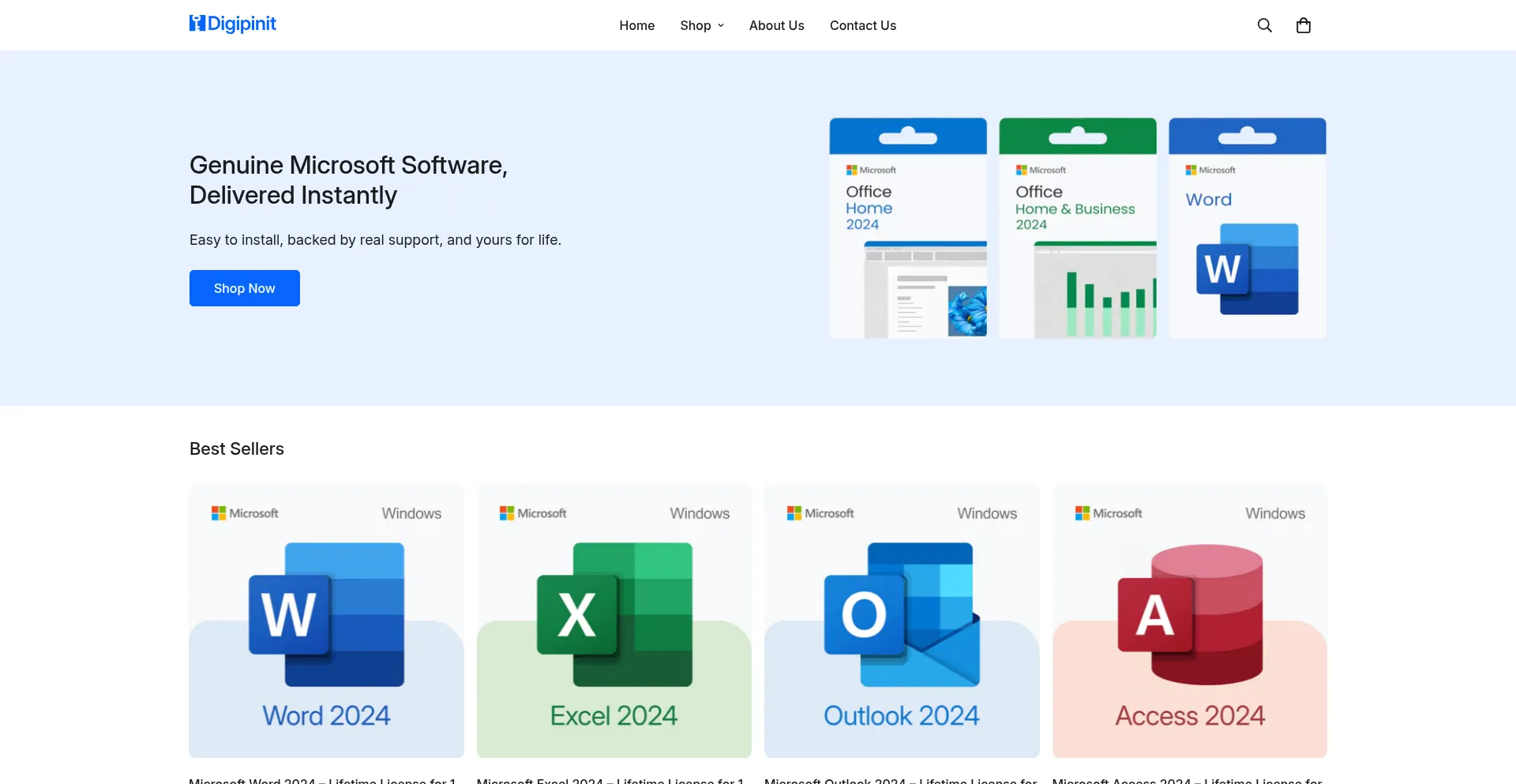
Task: Open the search icon in header
Action: (1264, 25)
